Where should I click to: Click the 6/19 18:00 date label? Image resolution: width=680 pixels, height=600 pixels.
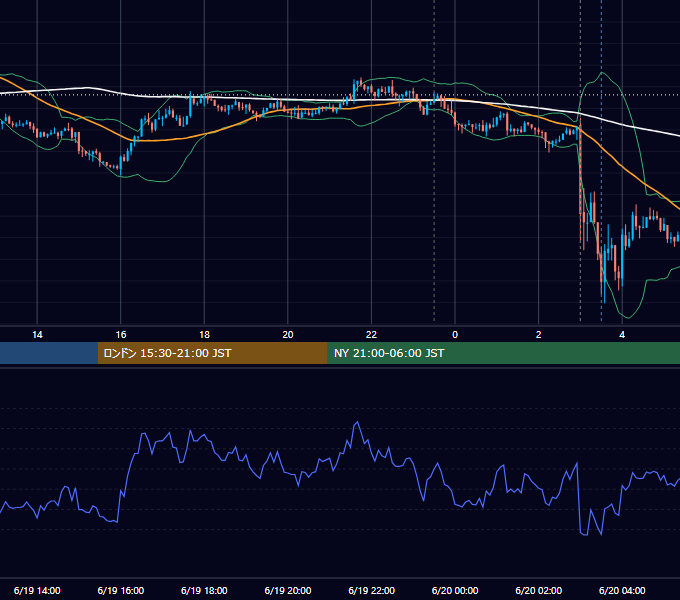click(x=204, y=590)
